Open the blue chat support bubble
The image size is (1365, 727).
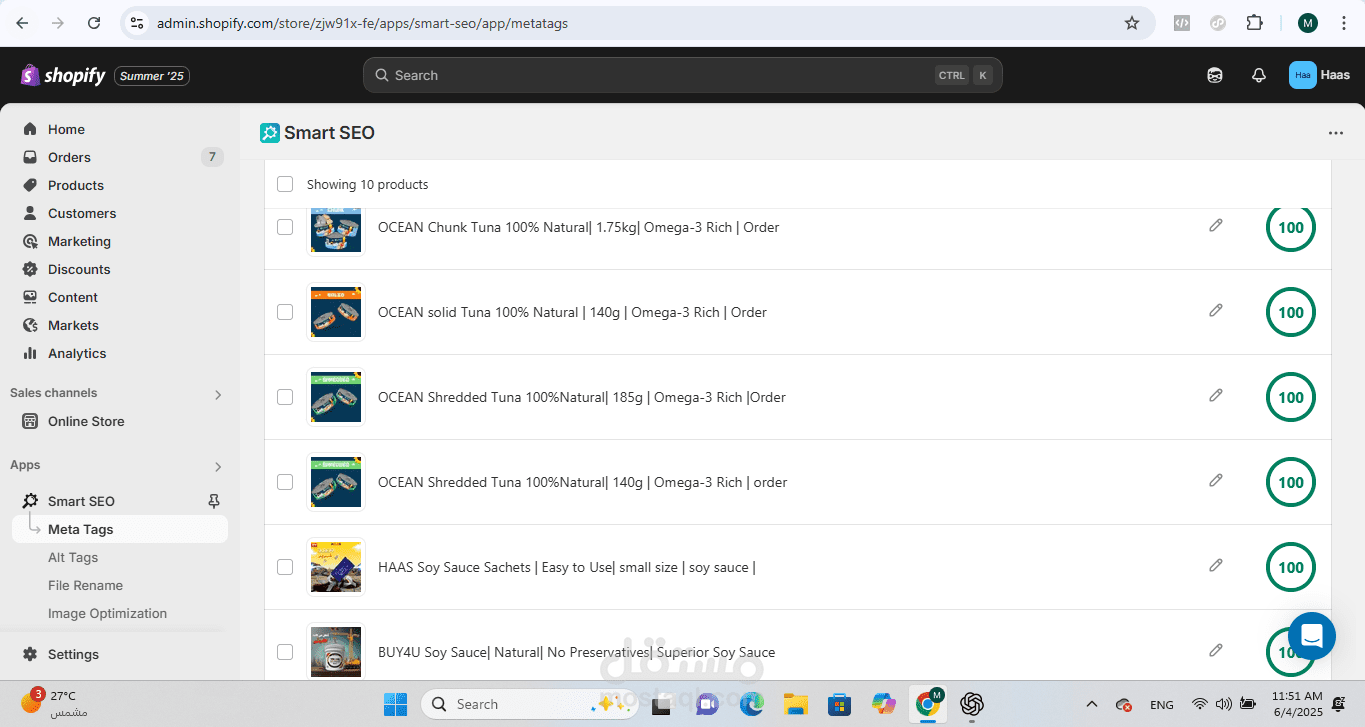point(1312,636)
